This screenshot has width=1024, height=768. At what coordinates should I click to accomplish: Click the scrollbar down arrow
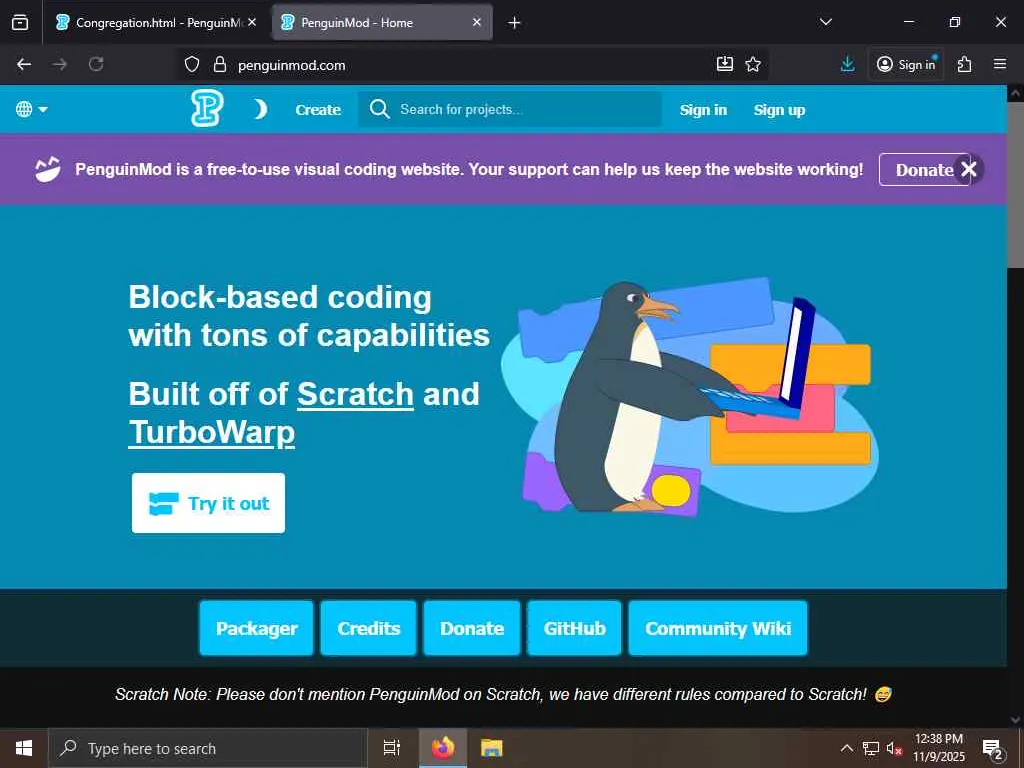point(1016,719)
